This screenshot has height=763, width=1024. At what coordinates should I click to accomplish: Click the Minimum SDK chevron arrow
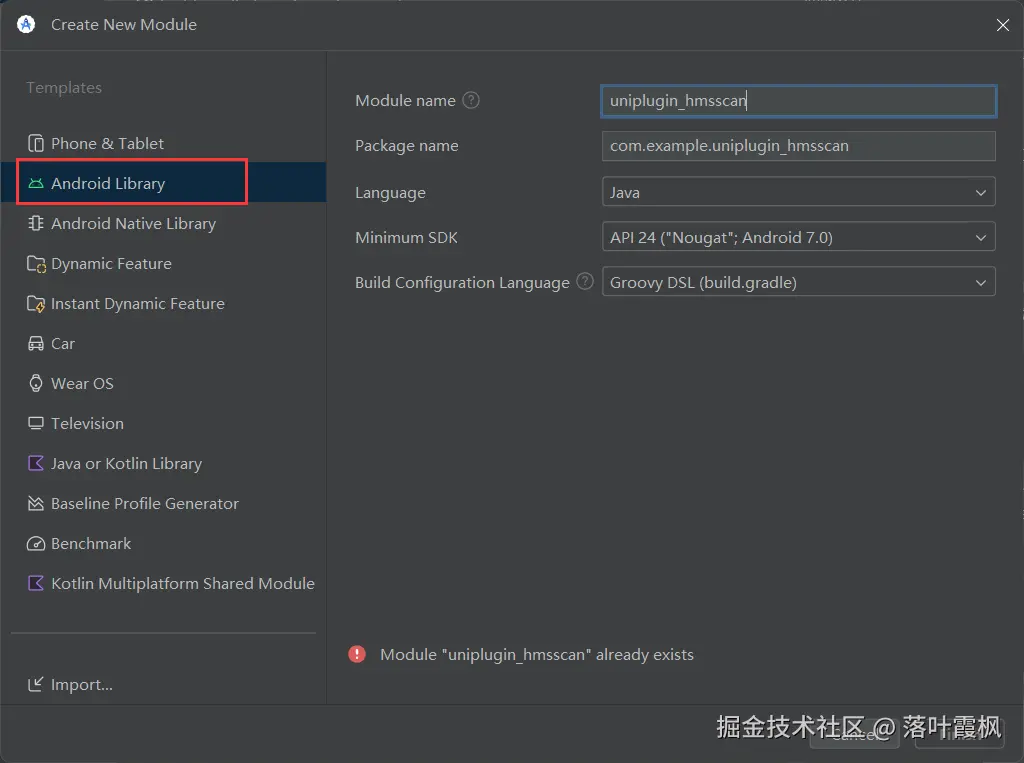pyautogui.click(x=980, y=238)
